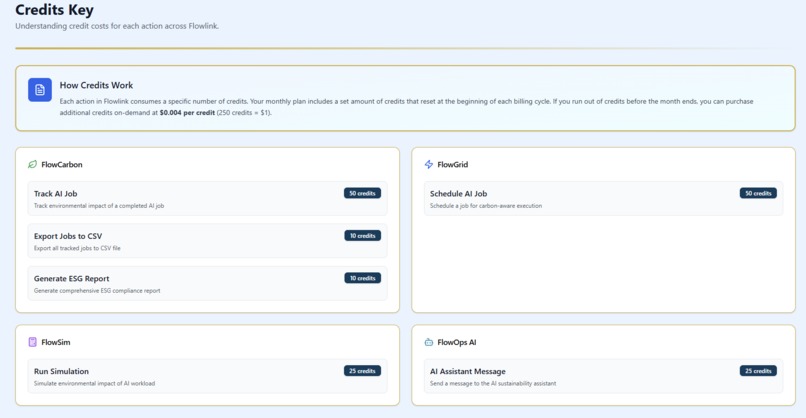806x418 pixels.
Task: Select the Generate ESG Report row
Action: (x=207, y=283)
